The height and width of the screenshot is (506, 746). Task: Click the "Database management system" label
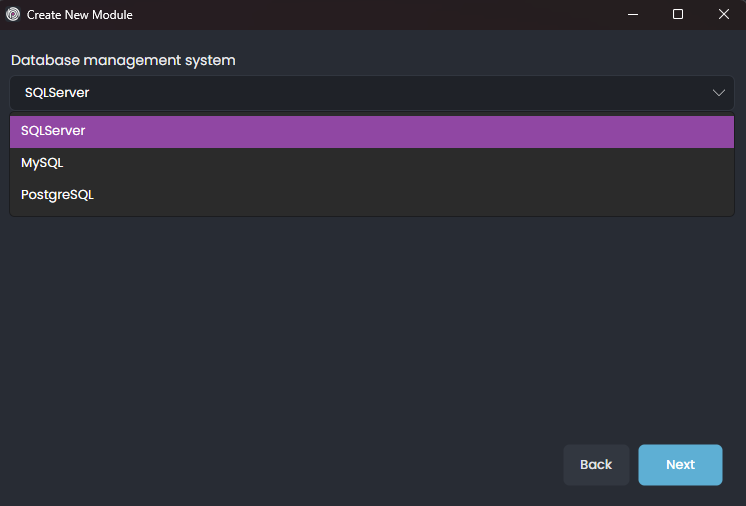click(x=123, y=60)
